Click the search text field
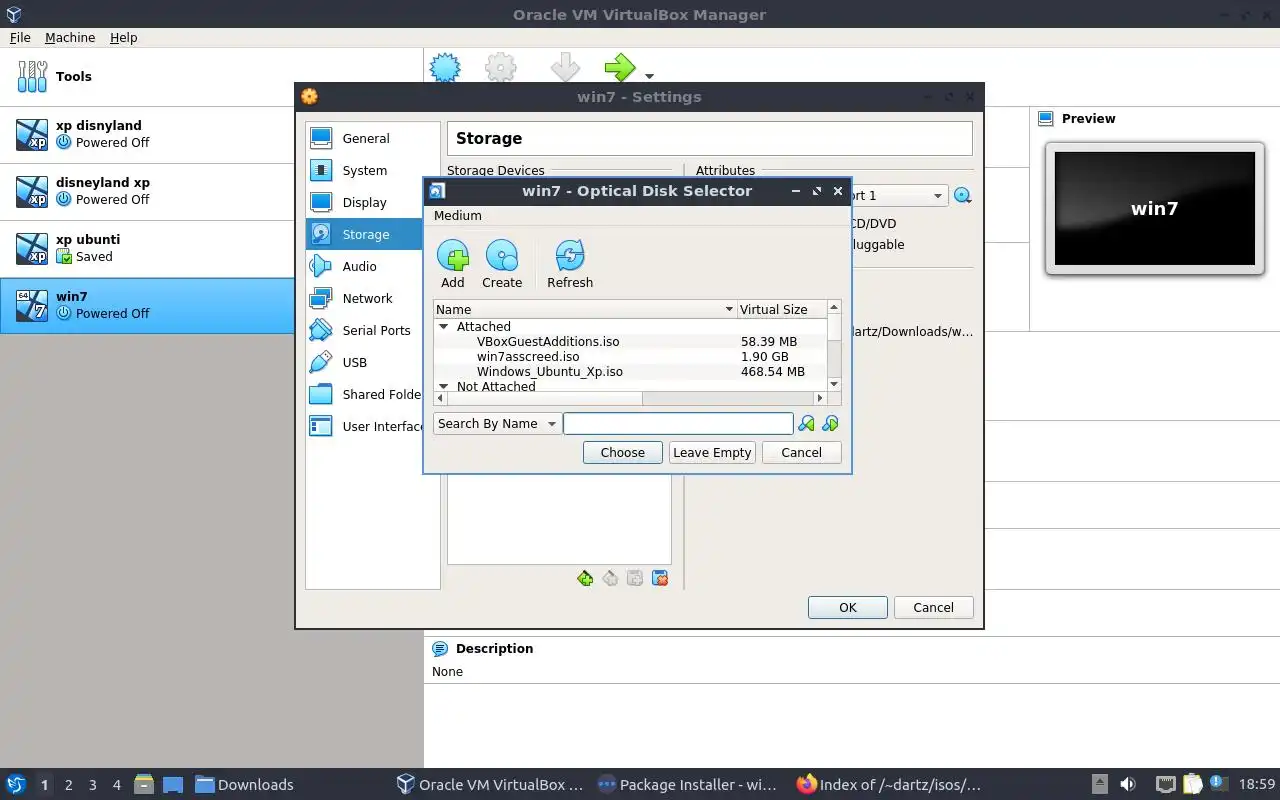 678,424
